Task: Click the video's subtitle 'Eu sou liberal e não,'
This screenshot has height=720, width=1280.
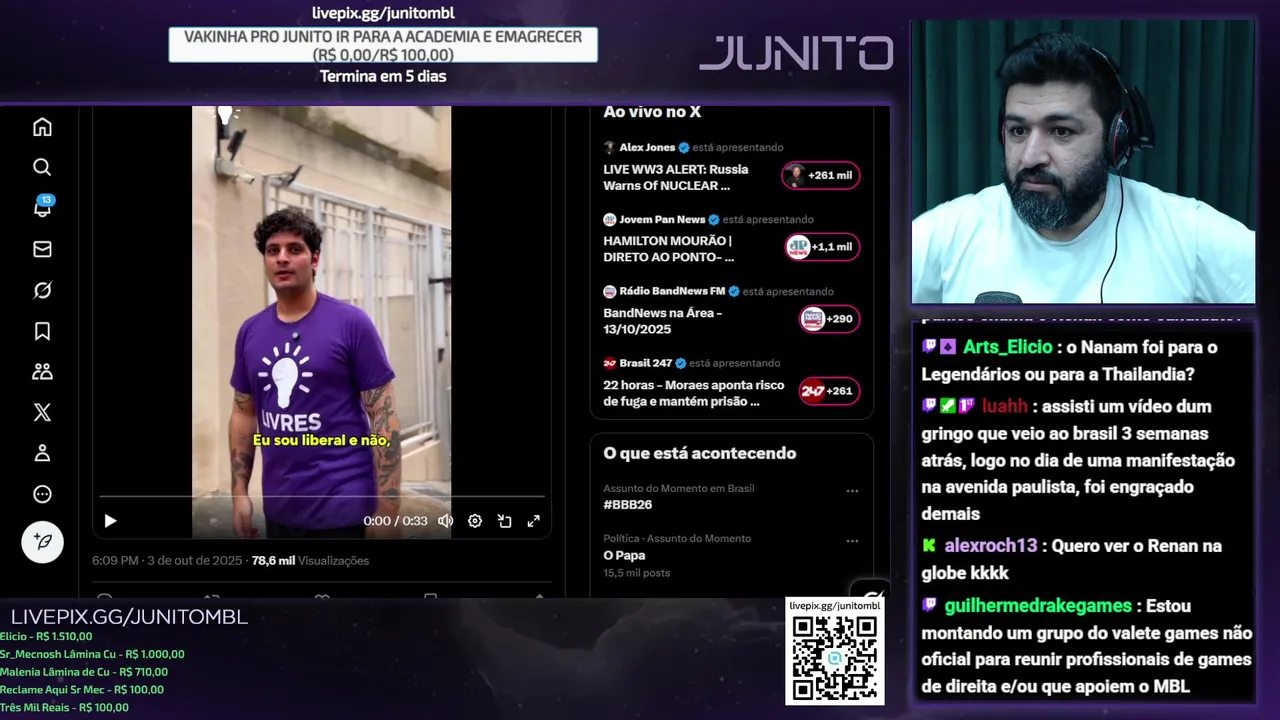Action: pos(321,440)
